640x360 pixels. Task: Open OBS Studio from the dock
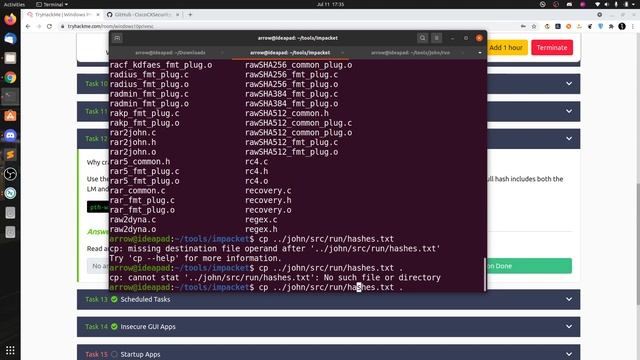(x=10, y=174)
